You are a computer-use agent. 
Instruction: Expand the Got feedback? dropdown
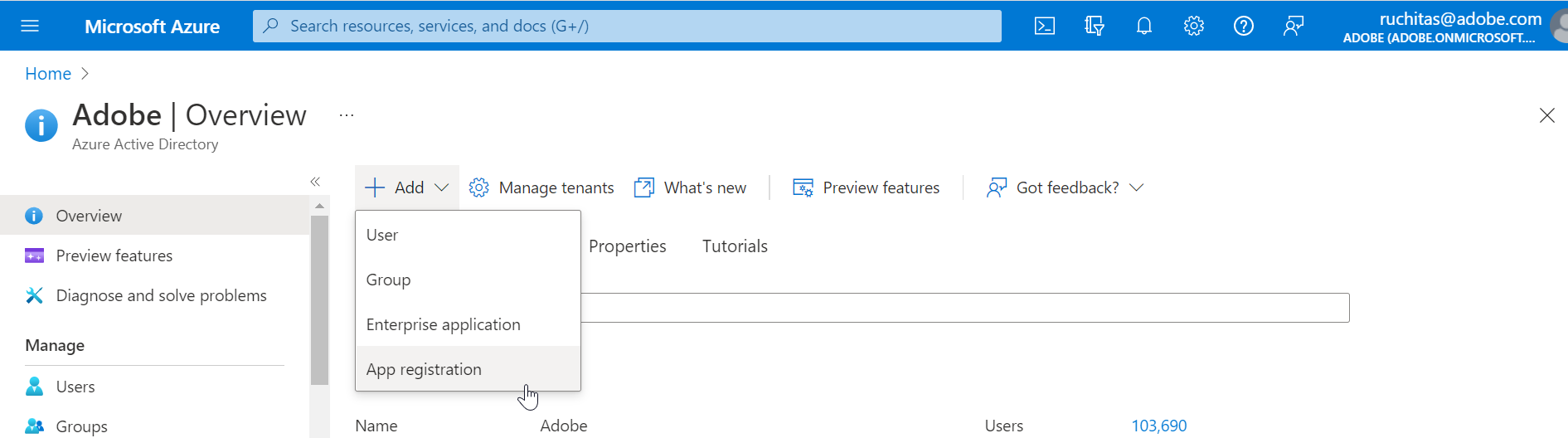pos(1137,187)
